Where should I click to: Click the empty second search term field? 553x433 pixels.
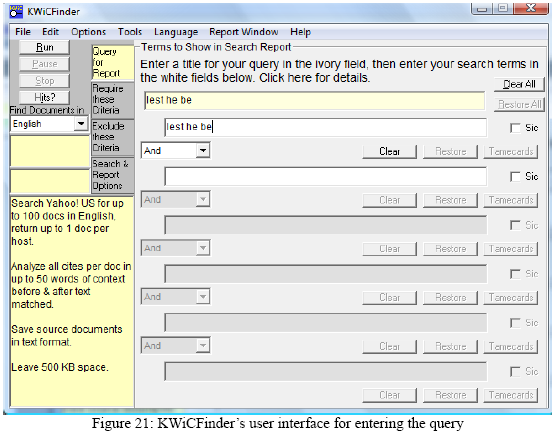coord(326,176)
